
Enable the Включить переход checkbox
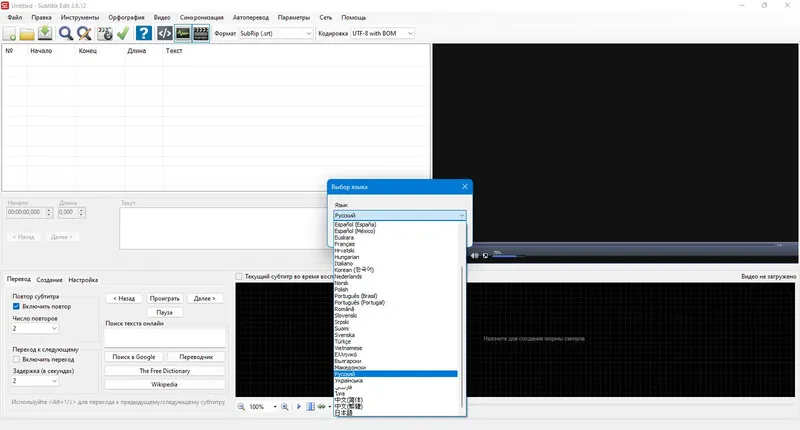coord(16,360)
